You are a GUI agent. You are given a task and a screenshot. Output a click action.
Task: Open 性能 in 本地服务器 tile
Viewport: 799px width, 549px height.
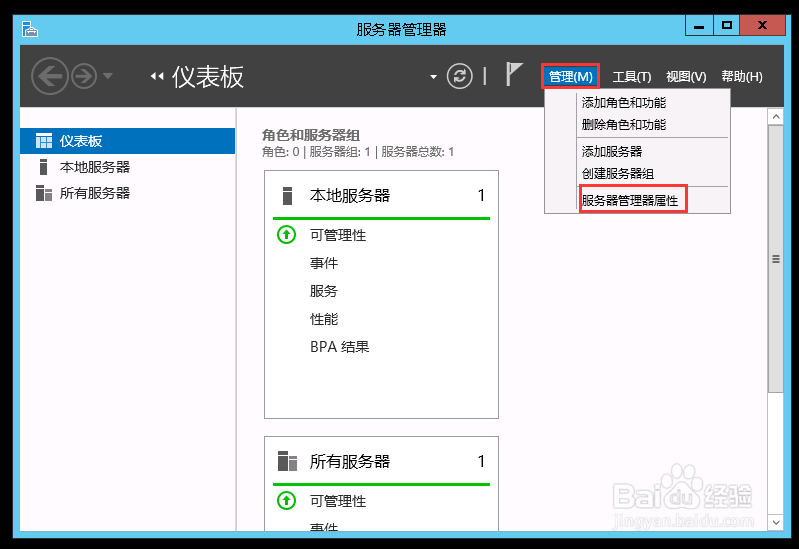[x=324, y=319]
